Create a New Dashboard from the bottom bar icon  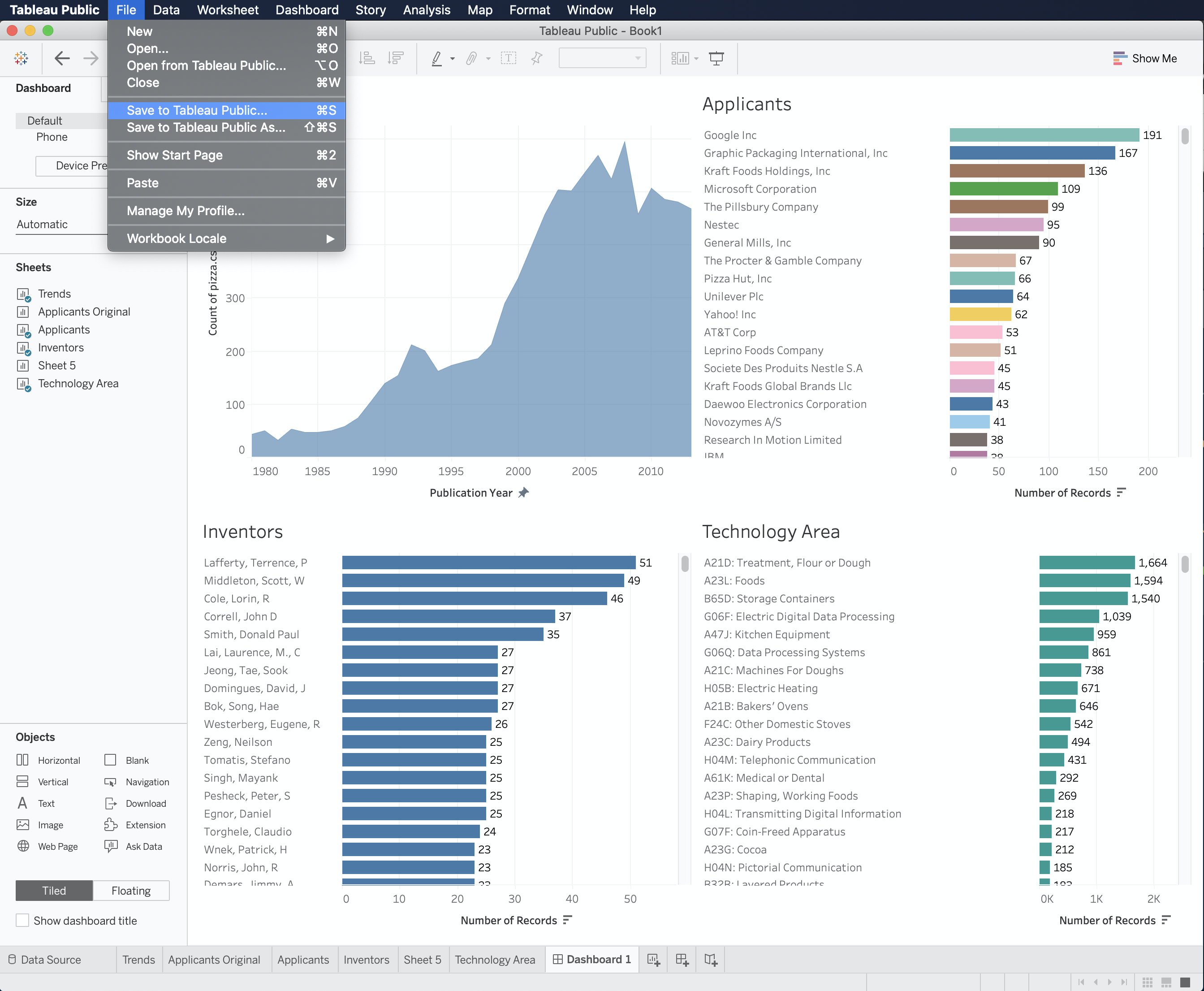click(682, 960)
